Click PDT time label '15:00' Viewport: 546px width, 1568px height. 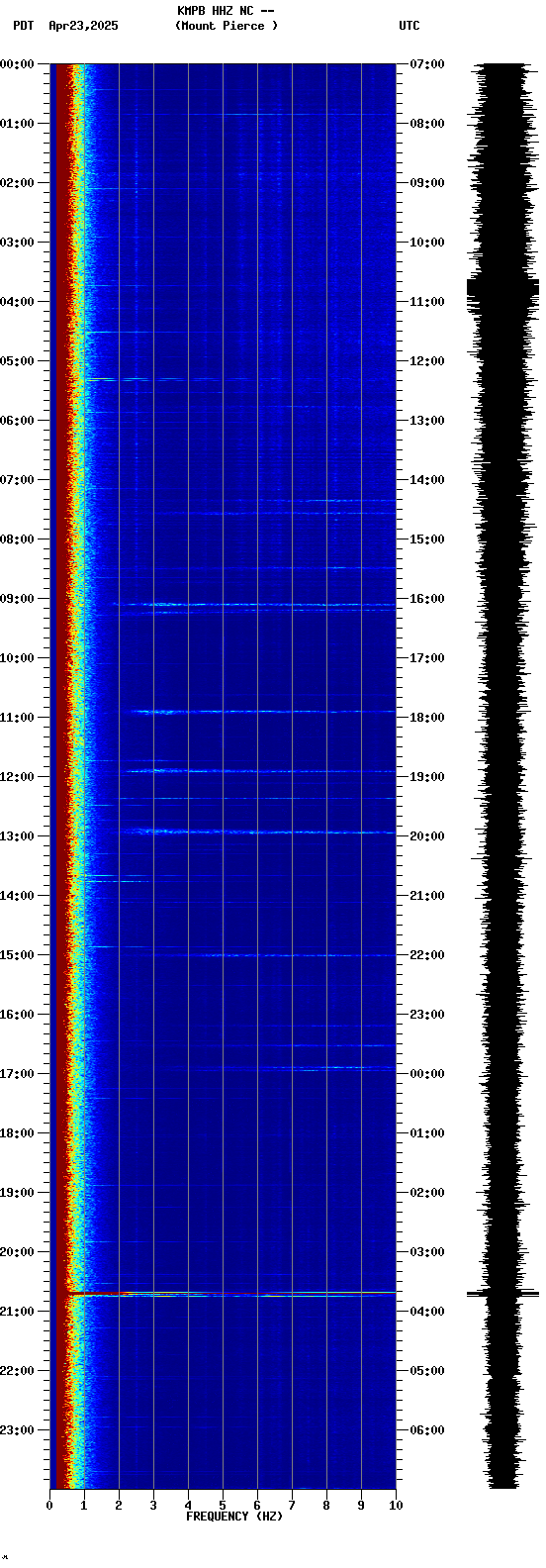click(17, 955)
